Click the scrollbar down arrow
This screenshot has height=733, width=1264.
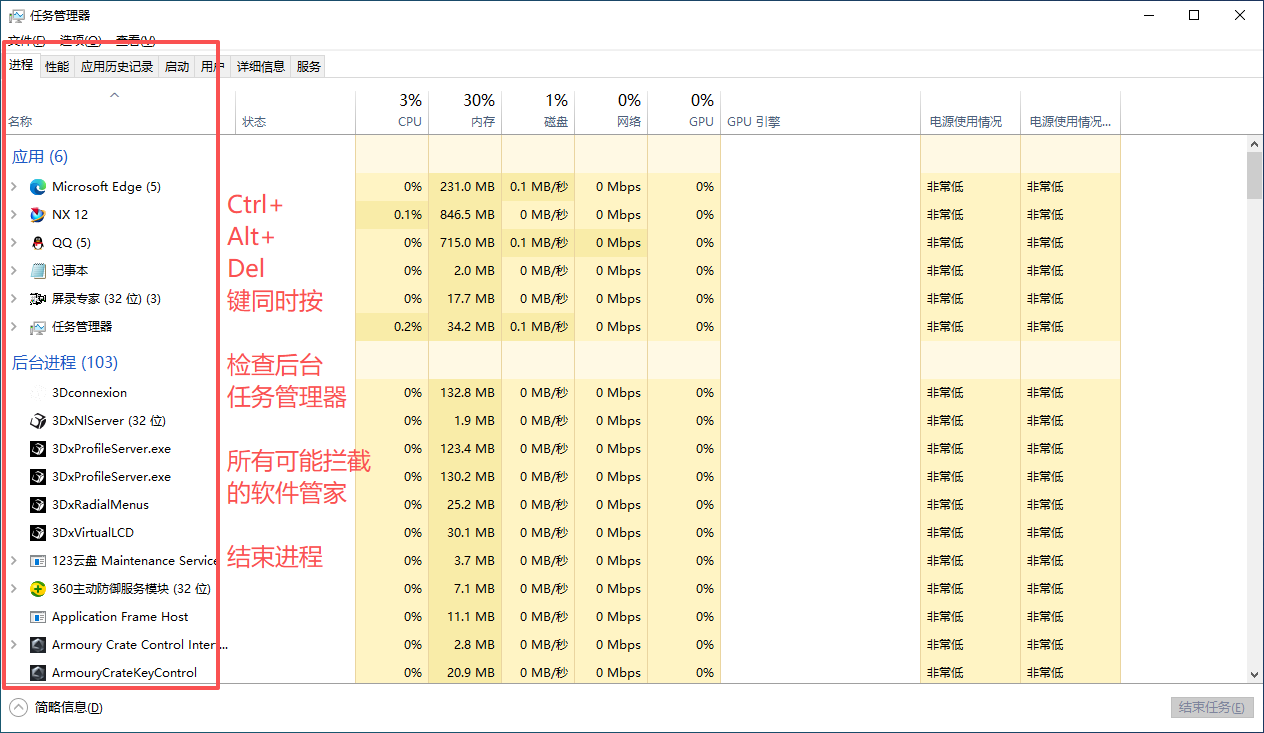pos(1254,675)
